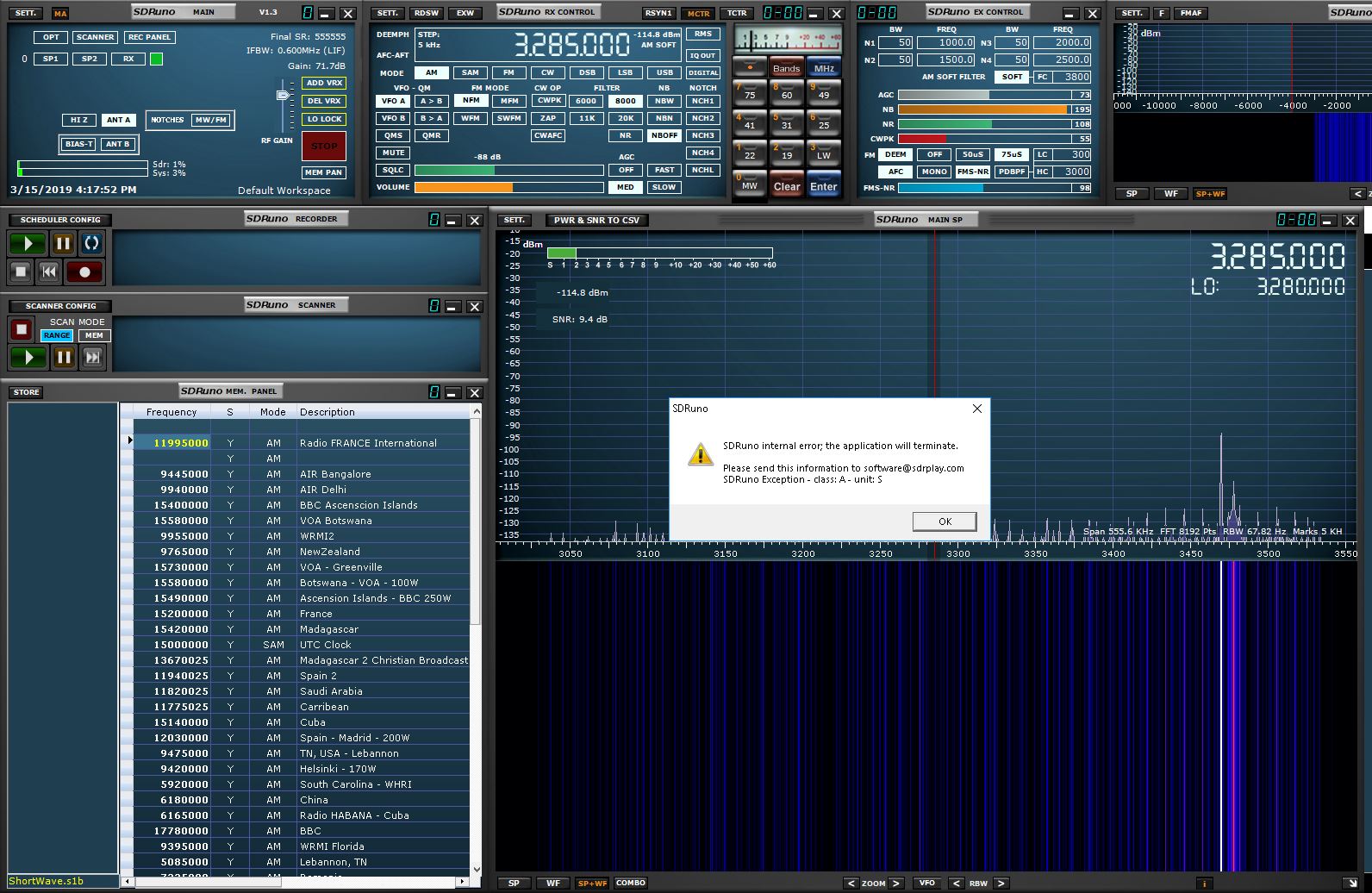Viewport: 1372px width, 893px height.
Task: Click rewind icon in Recorder panel
Action: pyautogui.click(x=49, y=272)
